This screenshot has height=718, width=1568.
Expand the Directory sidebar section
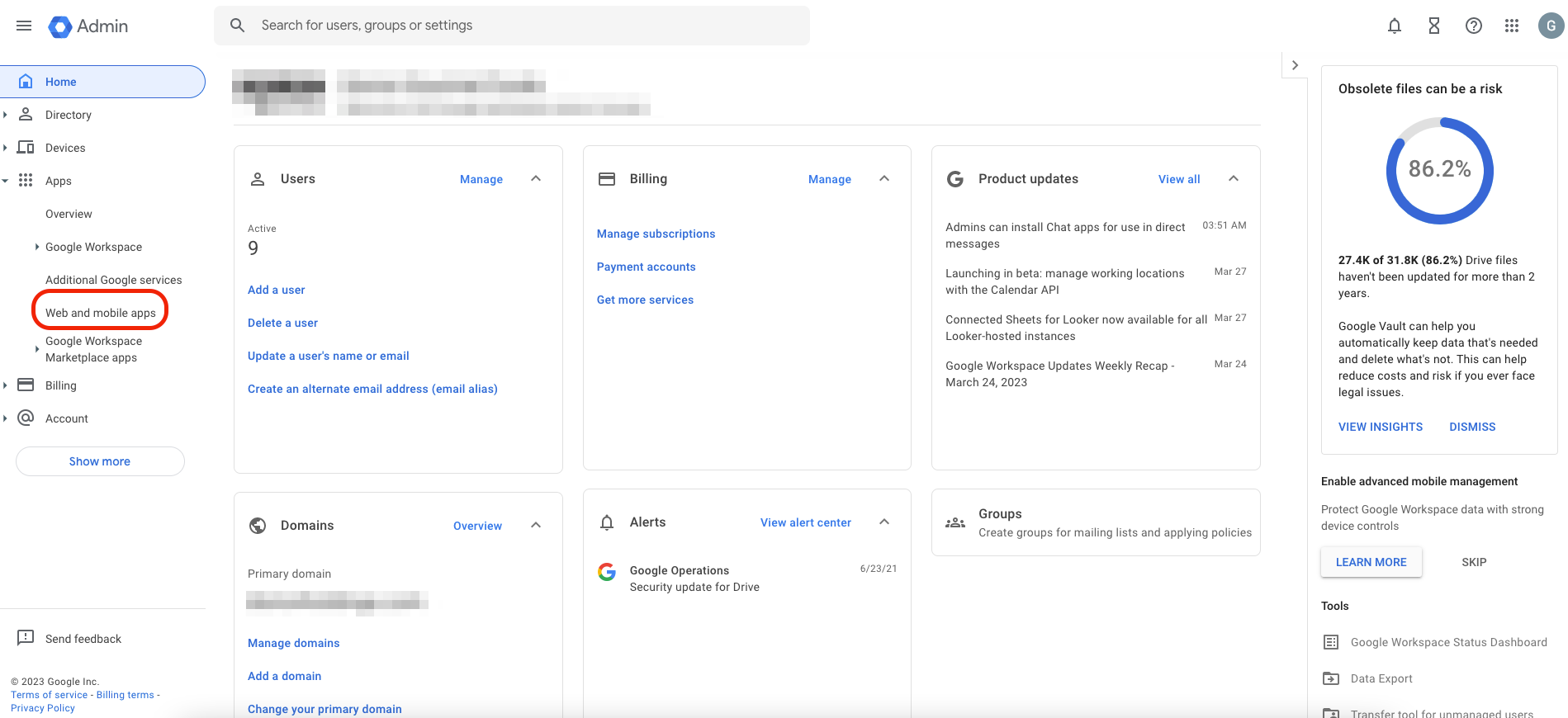point(6,115)
